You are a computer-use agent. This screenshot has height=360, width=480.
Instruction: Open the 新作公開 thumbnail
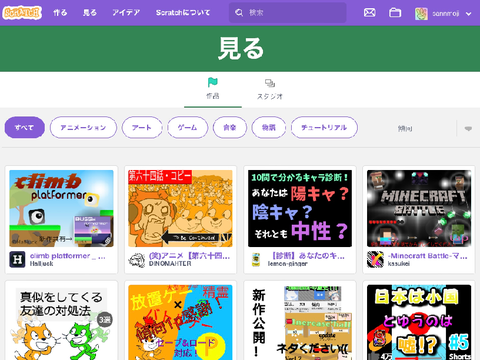pos(300,322)
